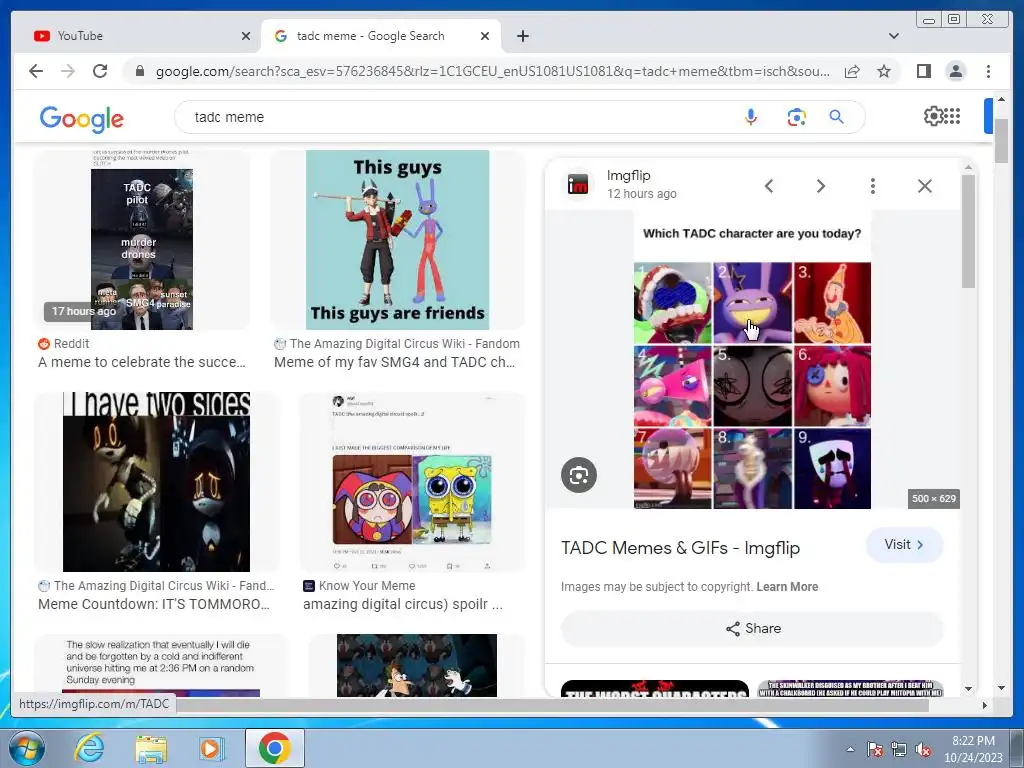Share the previewed image
The width and height of the screenshot is (1024, 768).
(x=752, y=628)
